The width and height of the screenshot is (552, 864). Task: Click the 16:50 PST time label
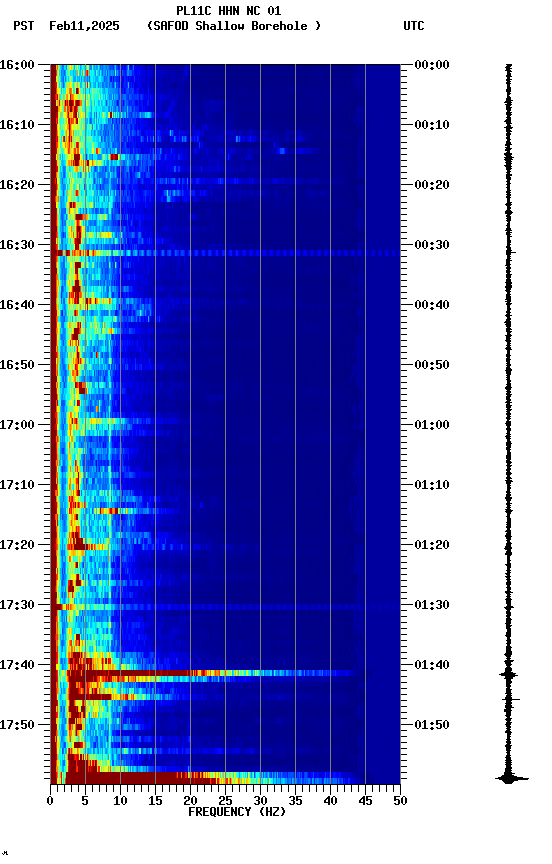[17, 365]
